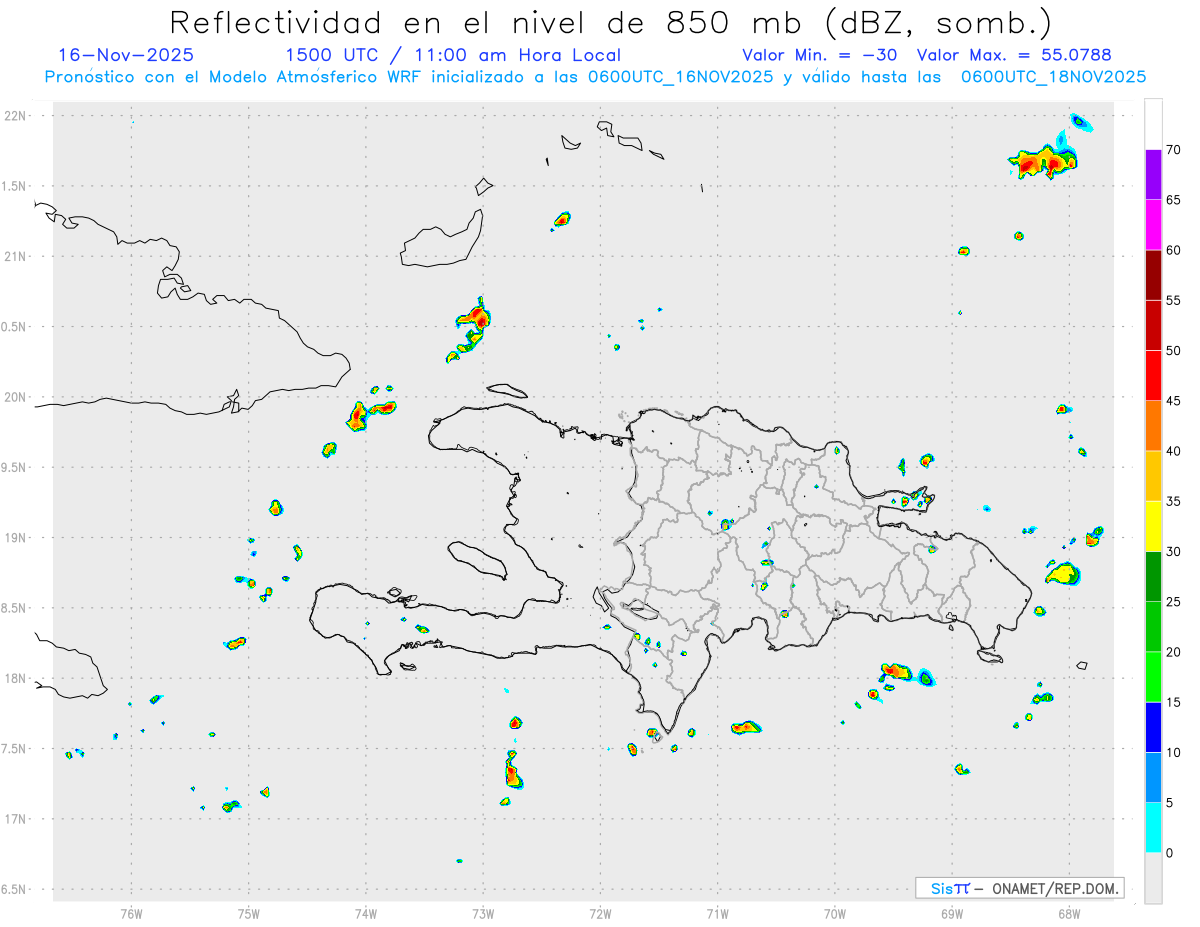Click the colorbar scale label '0'
Screen dimensions: 1200x927
pyautogui.click(x=1171, y=853)
